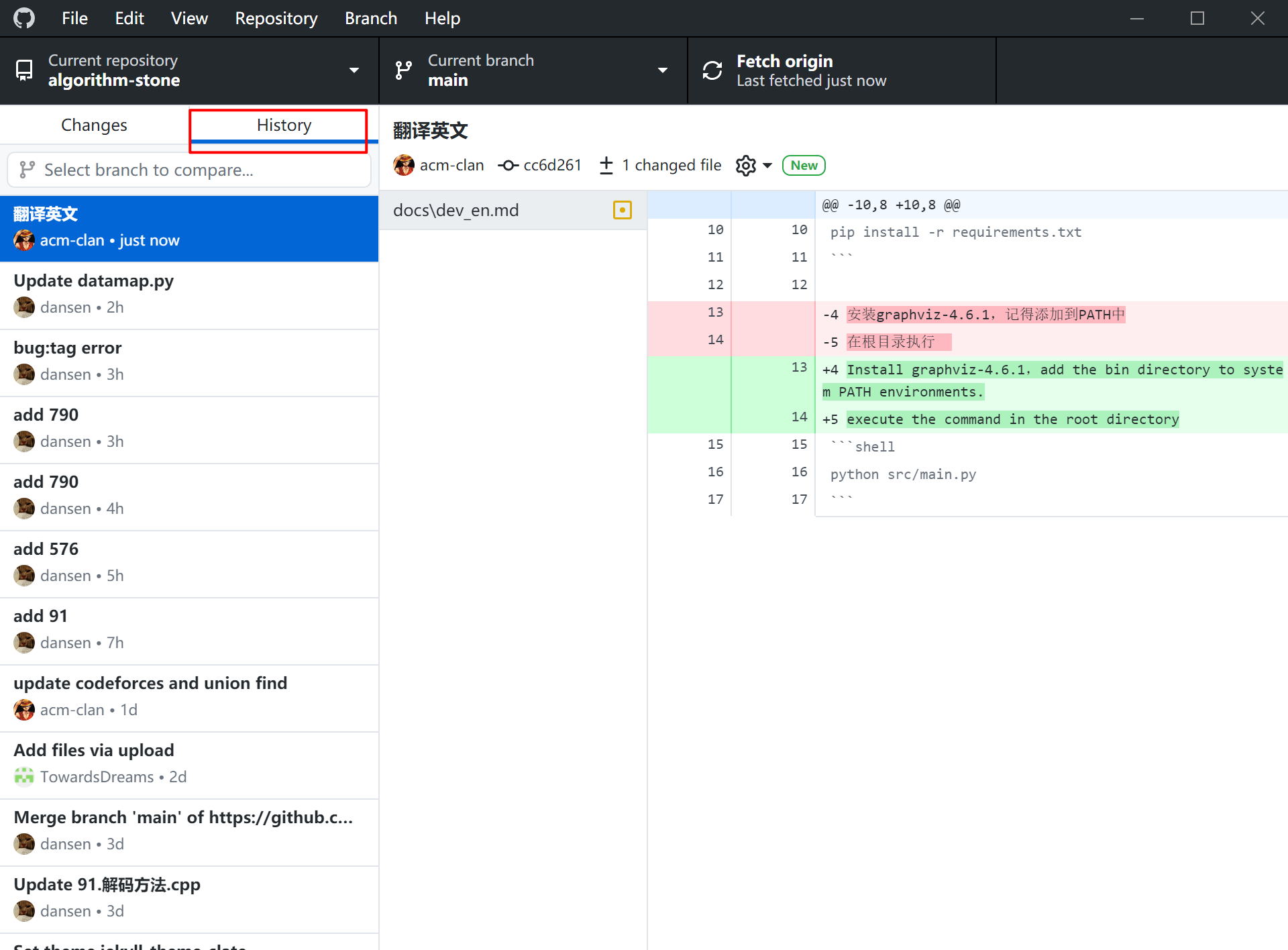Open the Repository menu
Image resolution: width=1288 pixels, height=950 pixels.
click(x=276, y=18)
